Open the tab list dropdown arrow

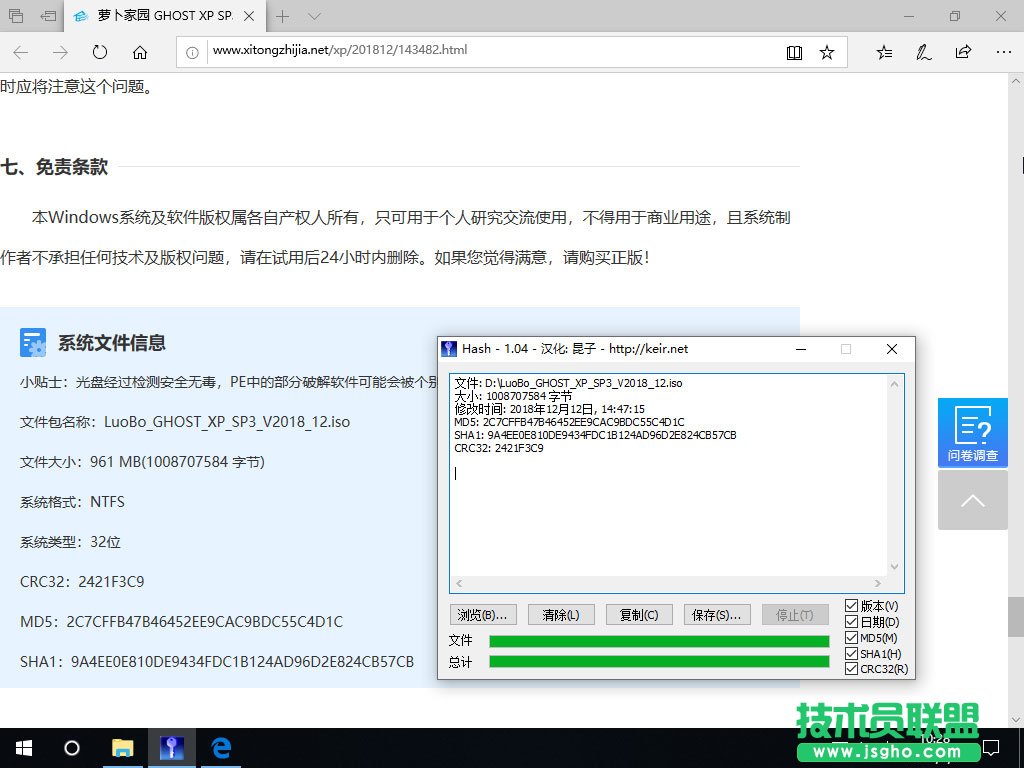[x=313, y=16]
